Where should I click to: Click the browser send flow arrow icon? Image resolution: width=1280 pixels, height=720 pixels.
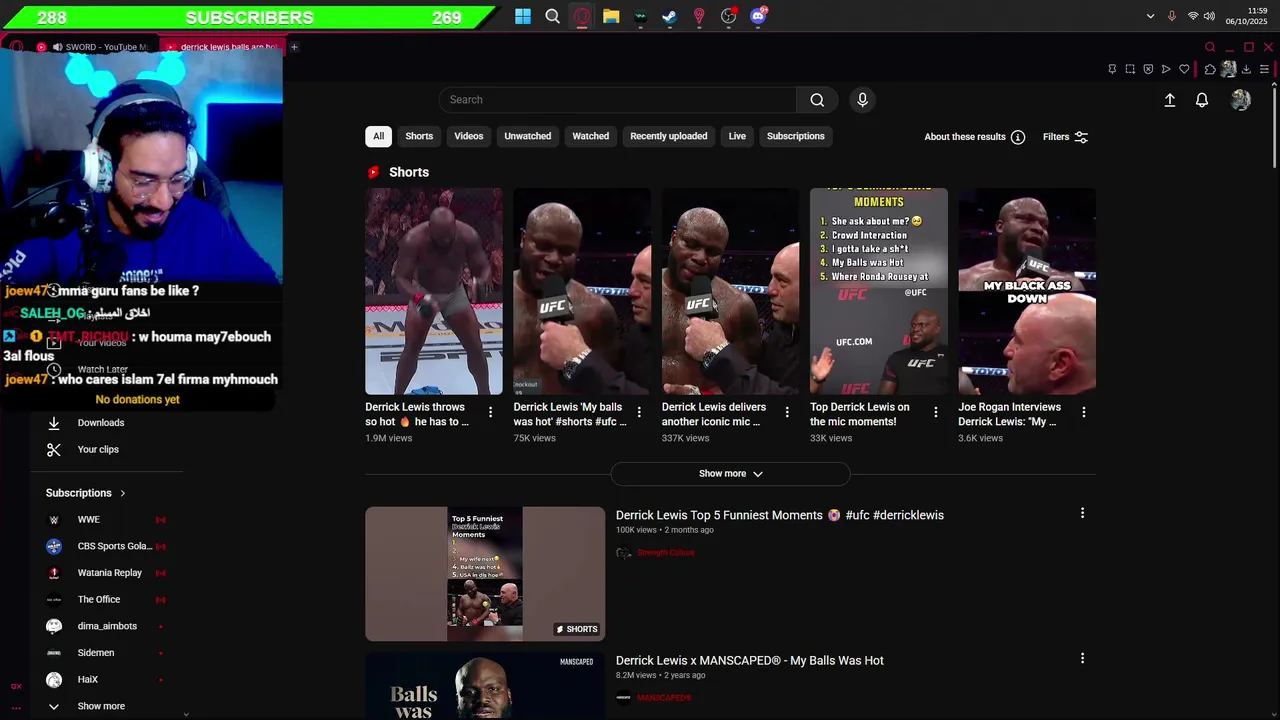(x=1166, y=69)
